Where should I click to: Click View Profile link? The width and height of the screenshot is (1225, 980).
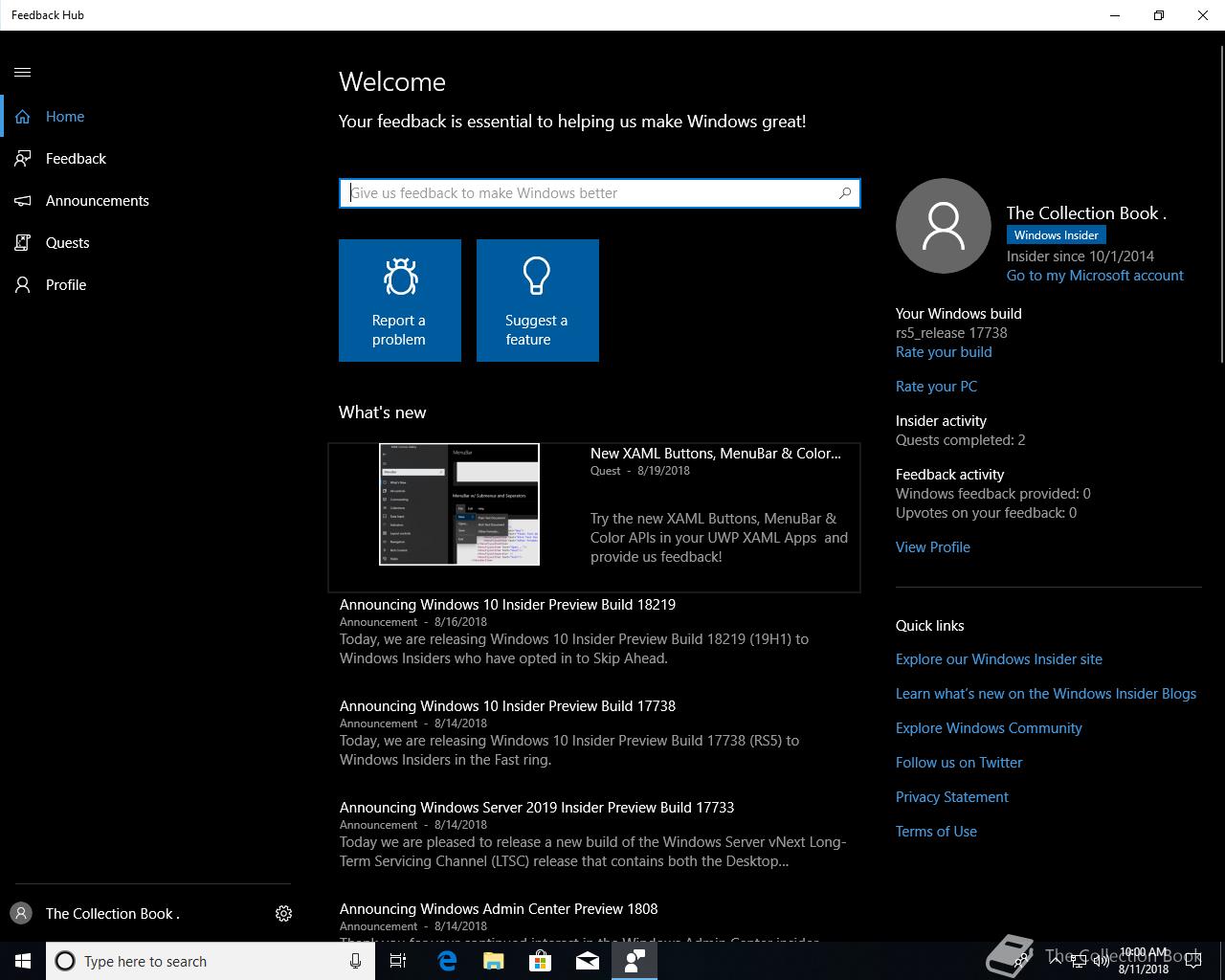click(x=933, y=547)
